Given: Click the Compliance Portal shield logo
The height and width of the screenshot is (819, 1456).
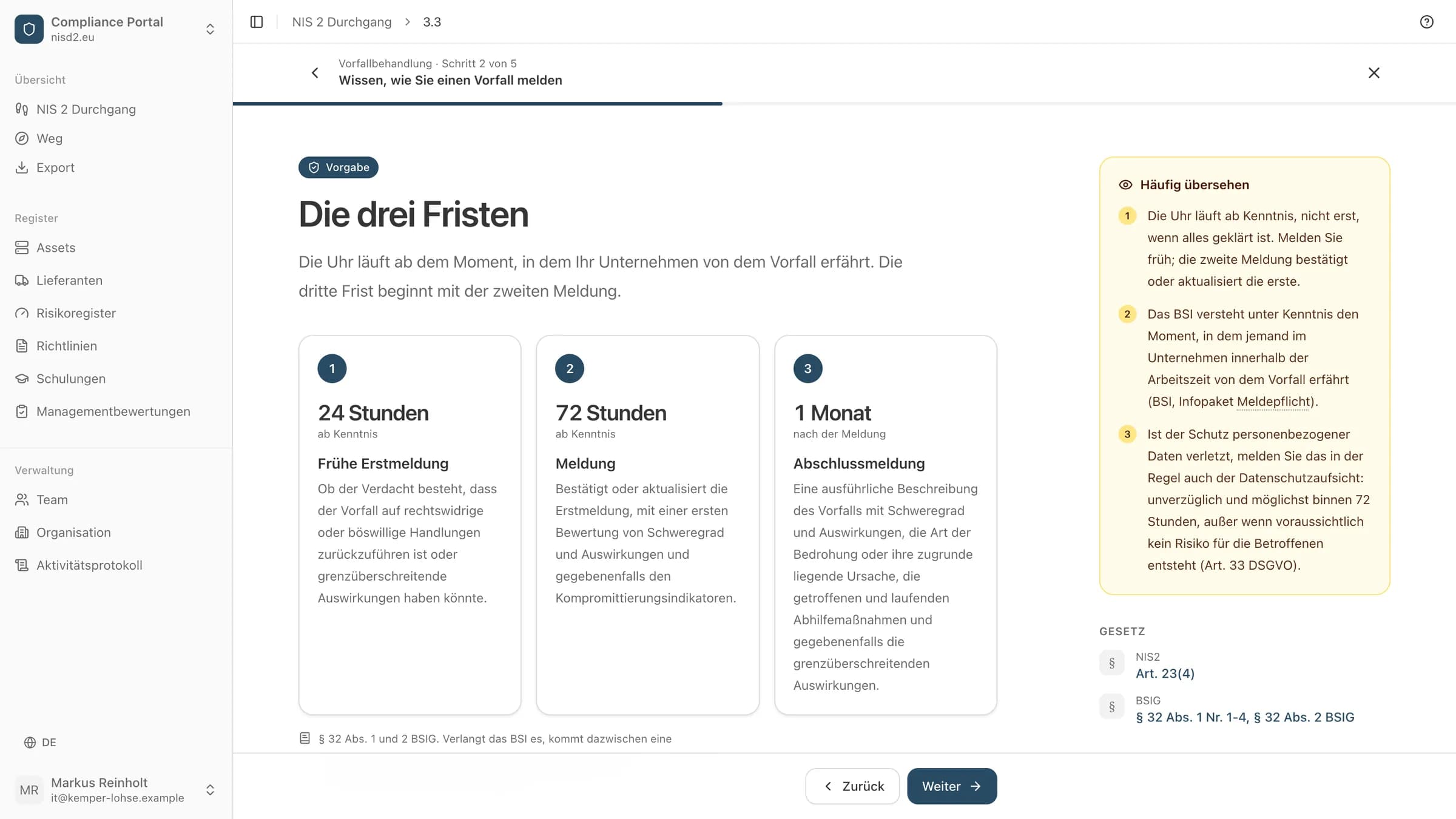Looking at the screenshot, I should coord(29,29).
